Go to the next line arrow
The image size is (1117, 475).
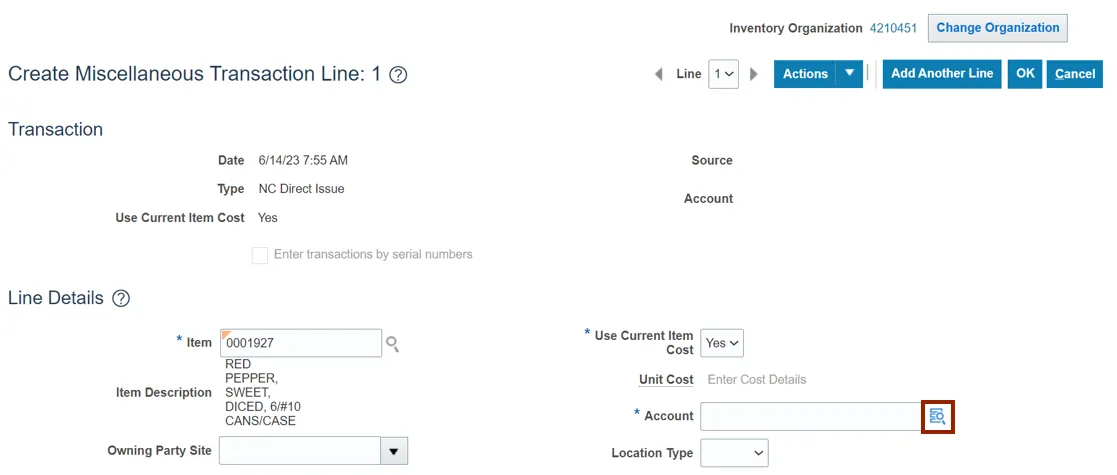coord(754,74)
